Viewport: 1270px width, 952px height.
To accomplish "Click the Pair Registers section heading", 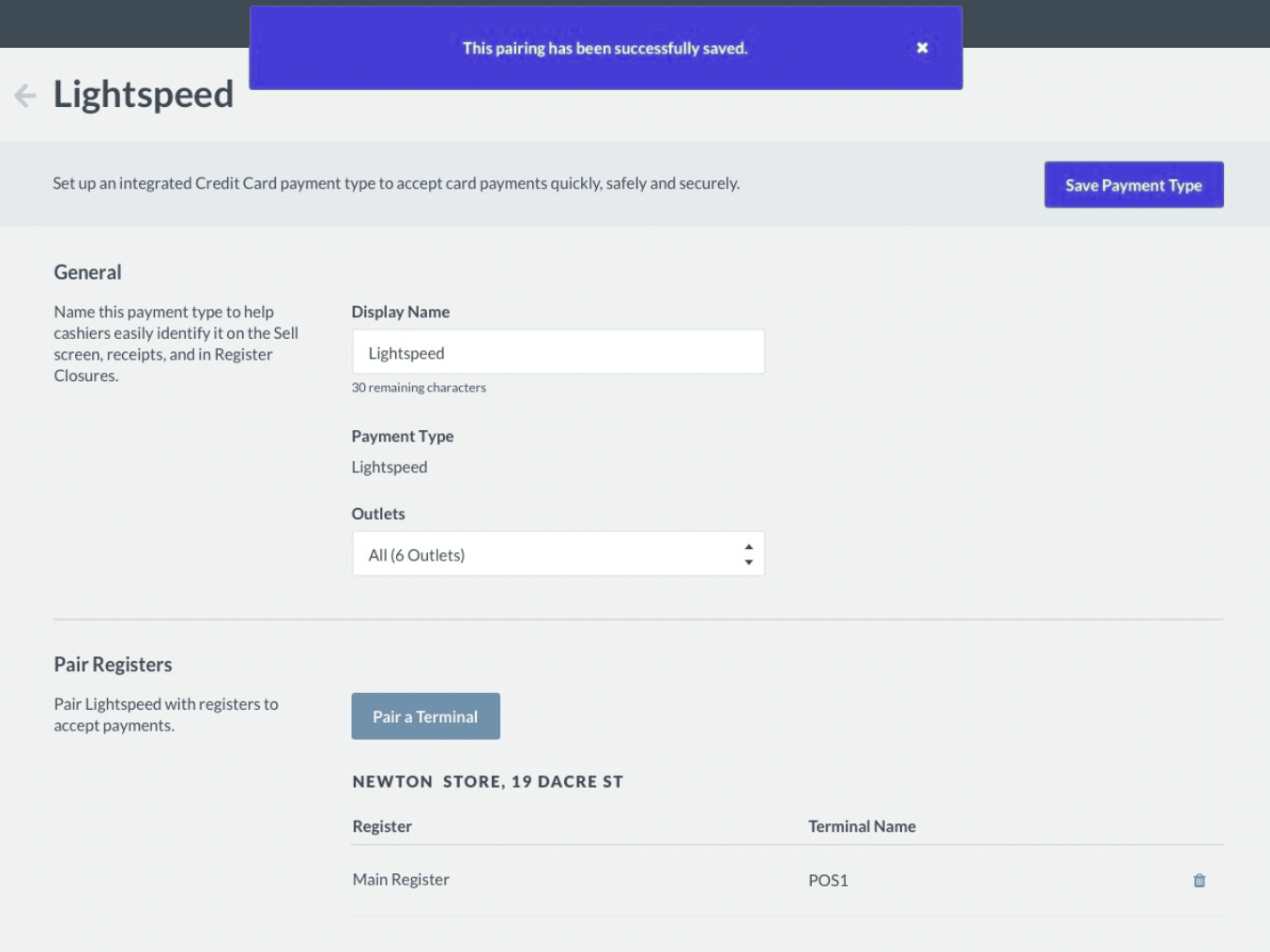I will pos(112,664).
